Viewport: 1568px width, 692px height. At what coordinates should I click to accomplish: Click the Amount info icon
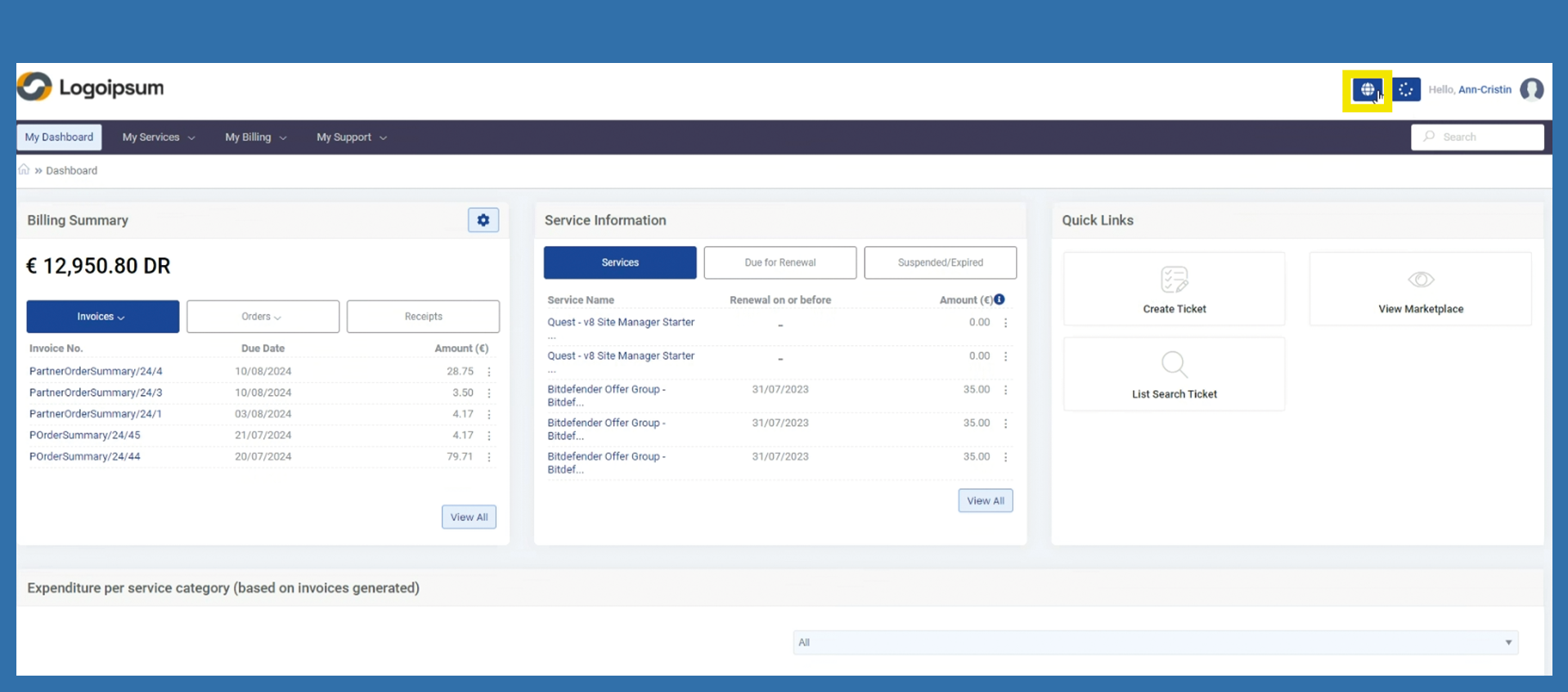(x=1000, y=299)
